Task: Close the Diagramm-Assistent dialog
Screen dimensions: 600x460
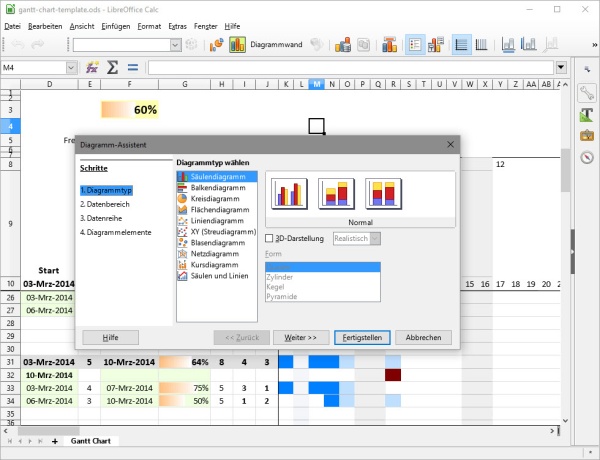Action: [450, 145]
